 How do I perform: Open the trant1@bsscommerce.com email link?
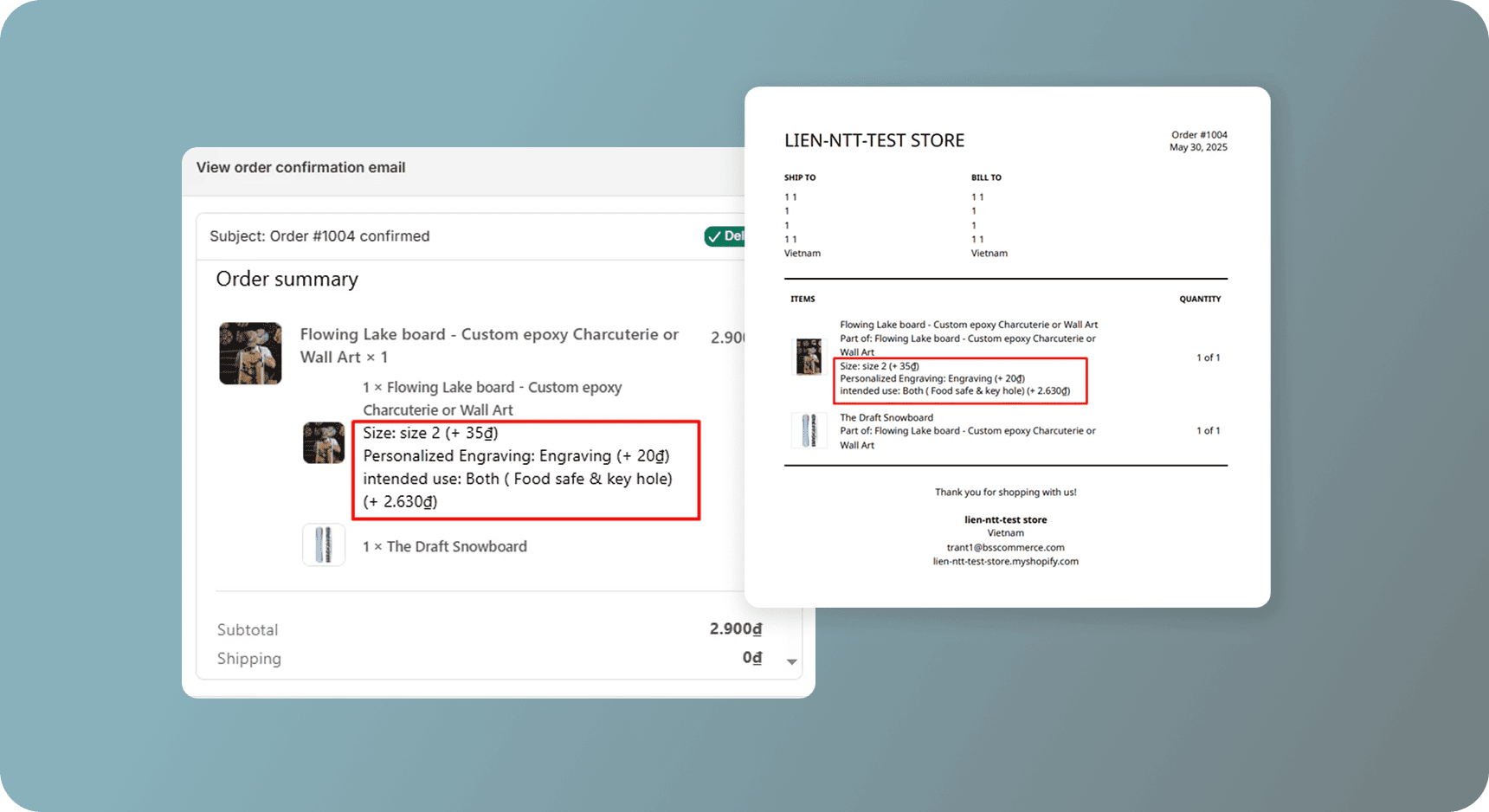point(1005,547)
